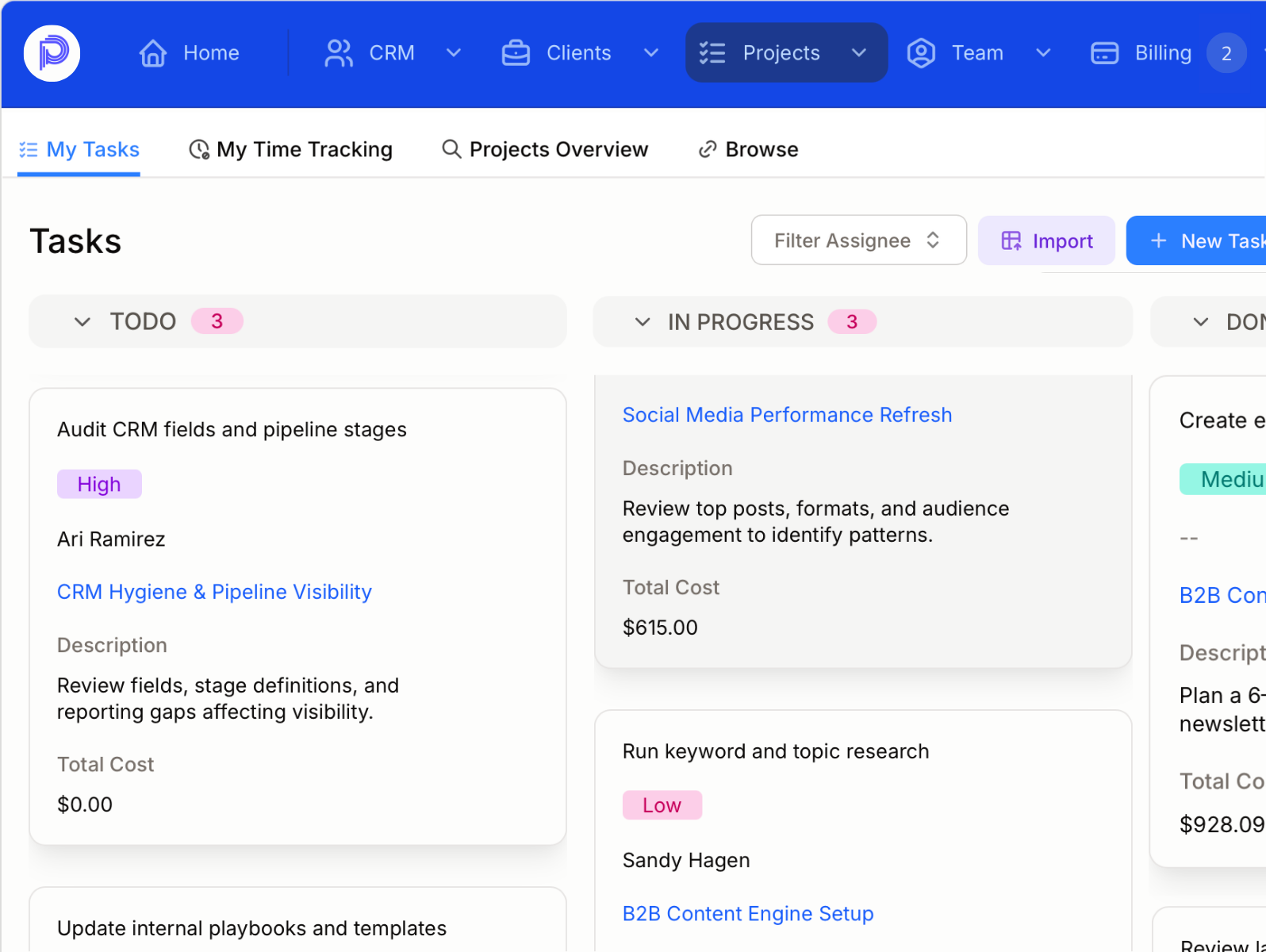Click the Clients briefcase icon
This screenshot has width=1266, height=952.
pyautogui.click(x=516, y=53)
